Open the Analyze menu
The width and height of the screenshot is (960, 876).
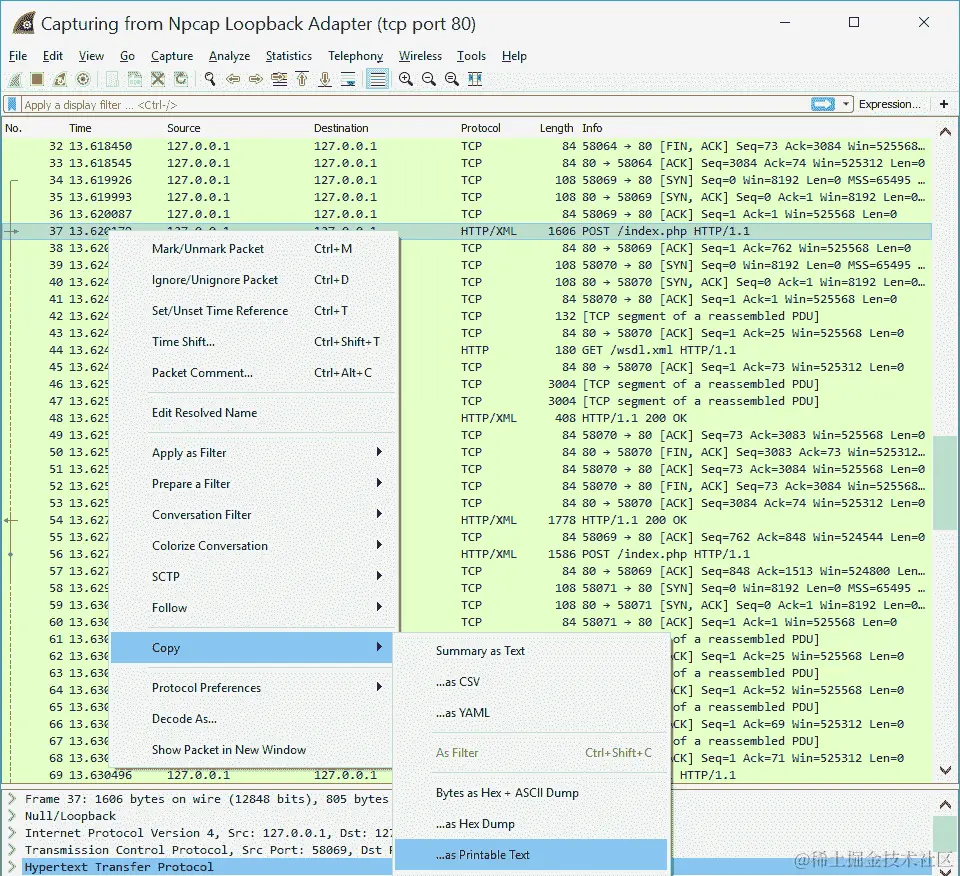(x=230, y=56)
